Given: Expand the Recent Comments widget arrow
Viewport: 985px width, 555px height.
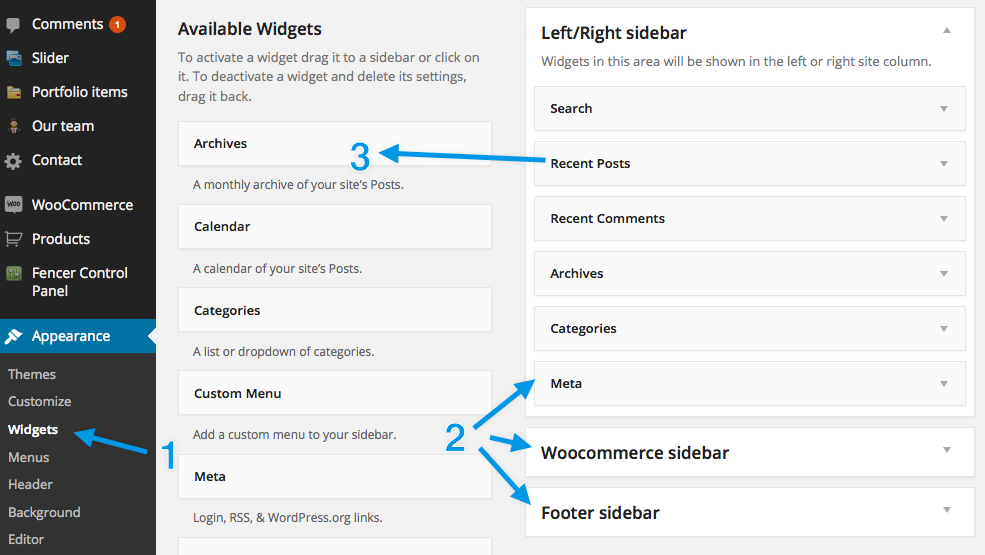Looking at the screenshot, I should 942,218.
